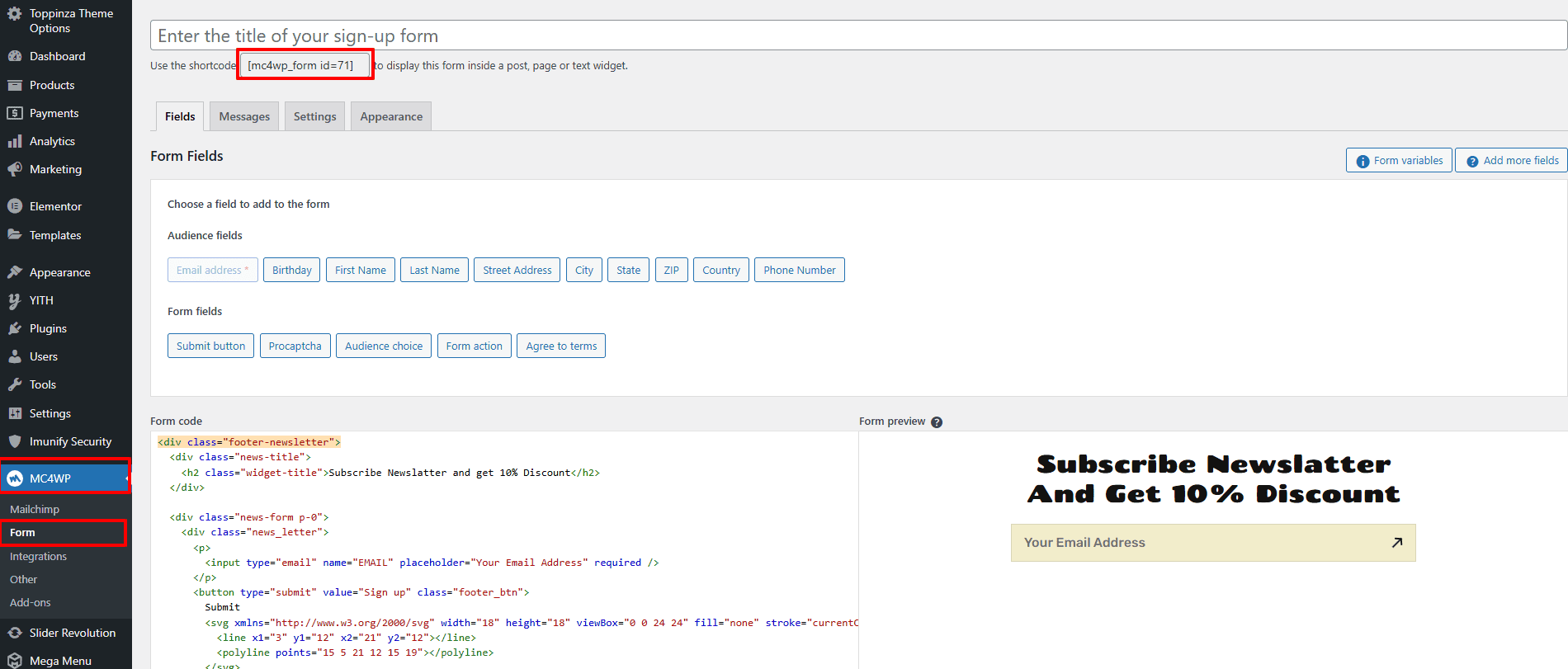Click the MC4WP menu label

pyautogui.click(x=50, y=478)
